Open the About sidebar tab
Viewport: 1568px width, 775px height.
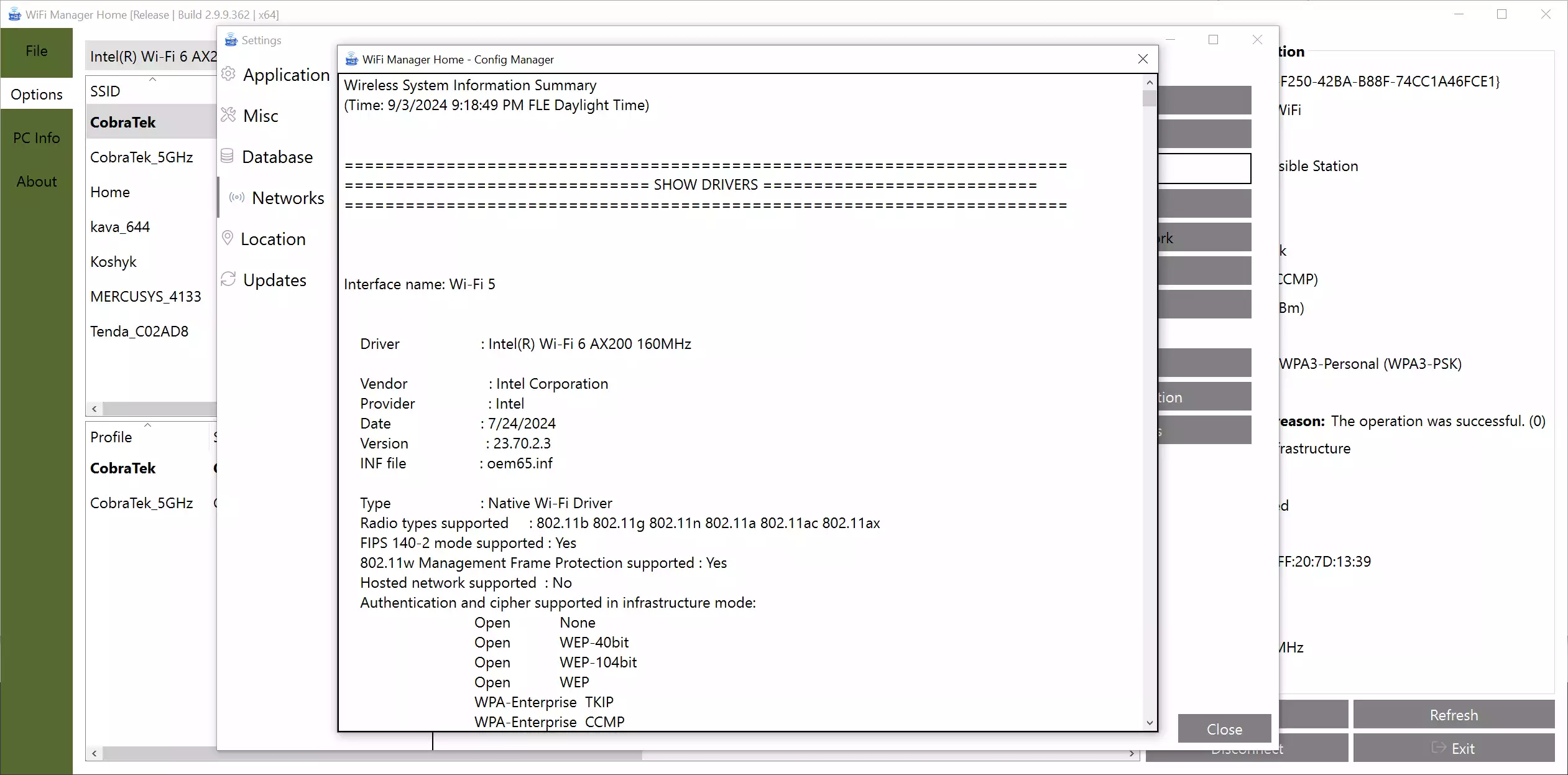[37, 181]
